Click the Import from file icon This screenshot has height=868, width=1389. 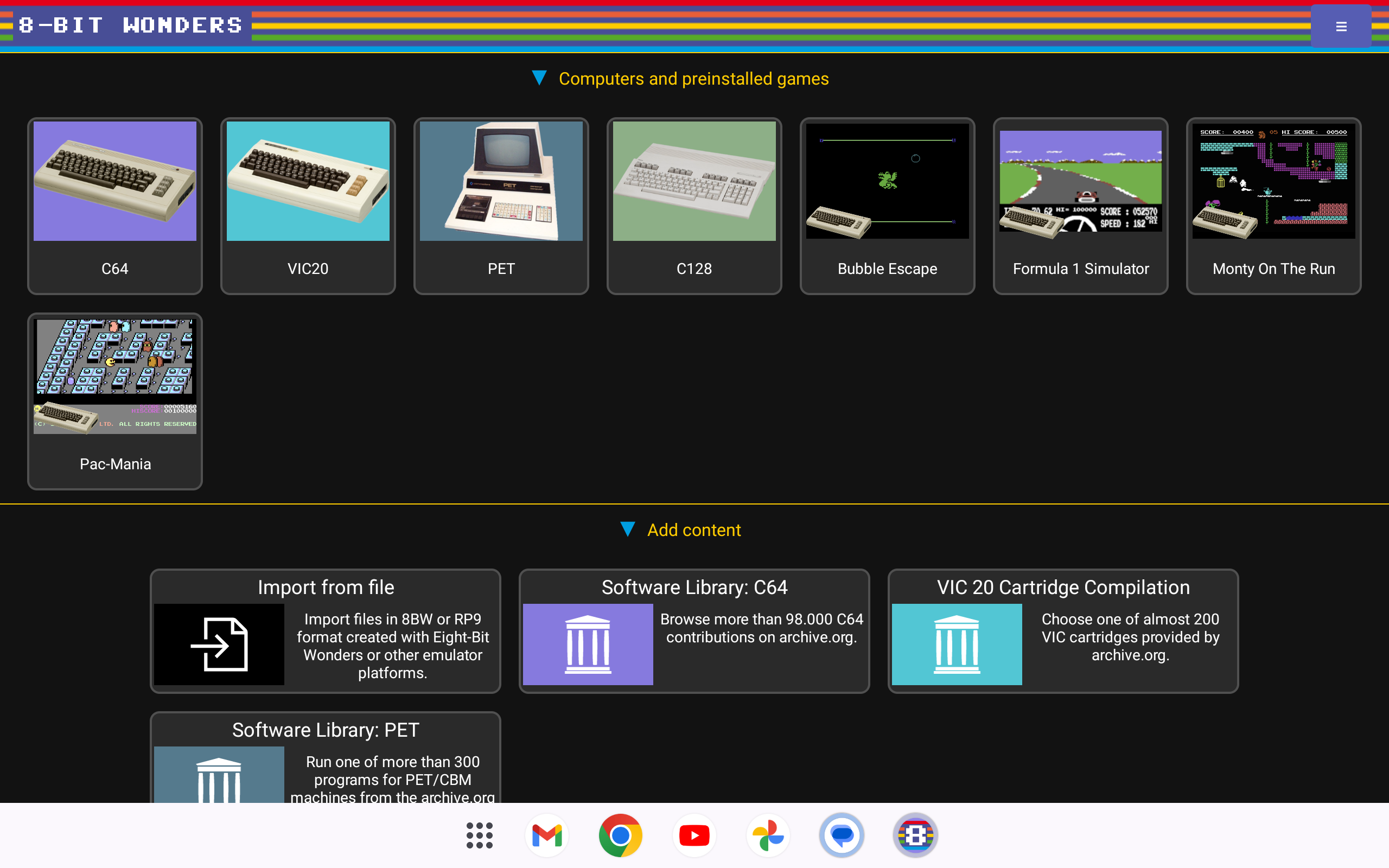[x=219, y=644]
